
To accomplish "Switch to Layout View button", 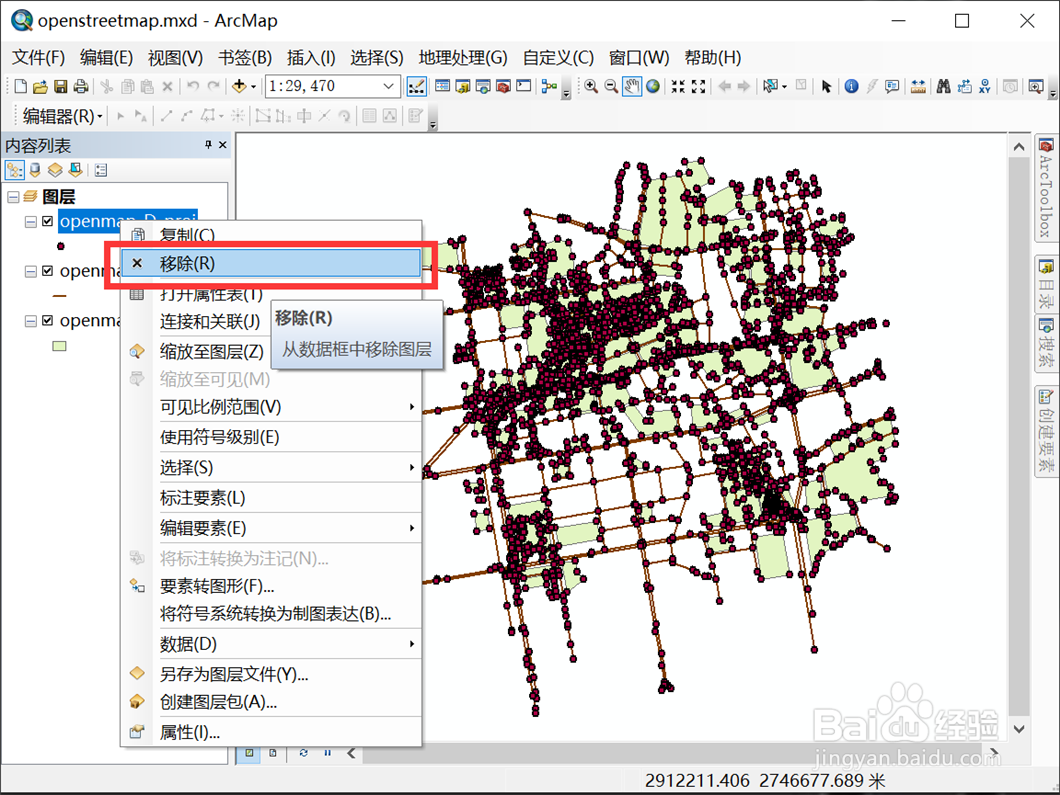I will click(273, 753).
